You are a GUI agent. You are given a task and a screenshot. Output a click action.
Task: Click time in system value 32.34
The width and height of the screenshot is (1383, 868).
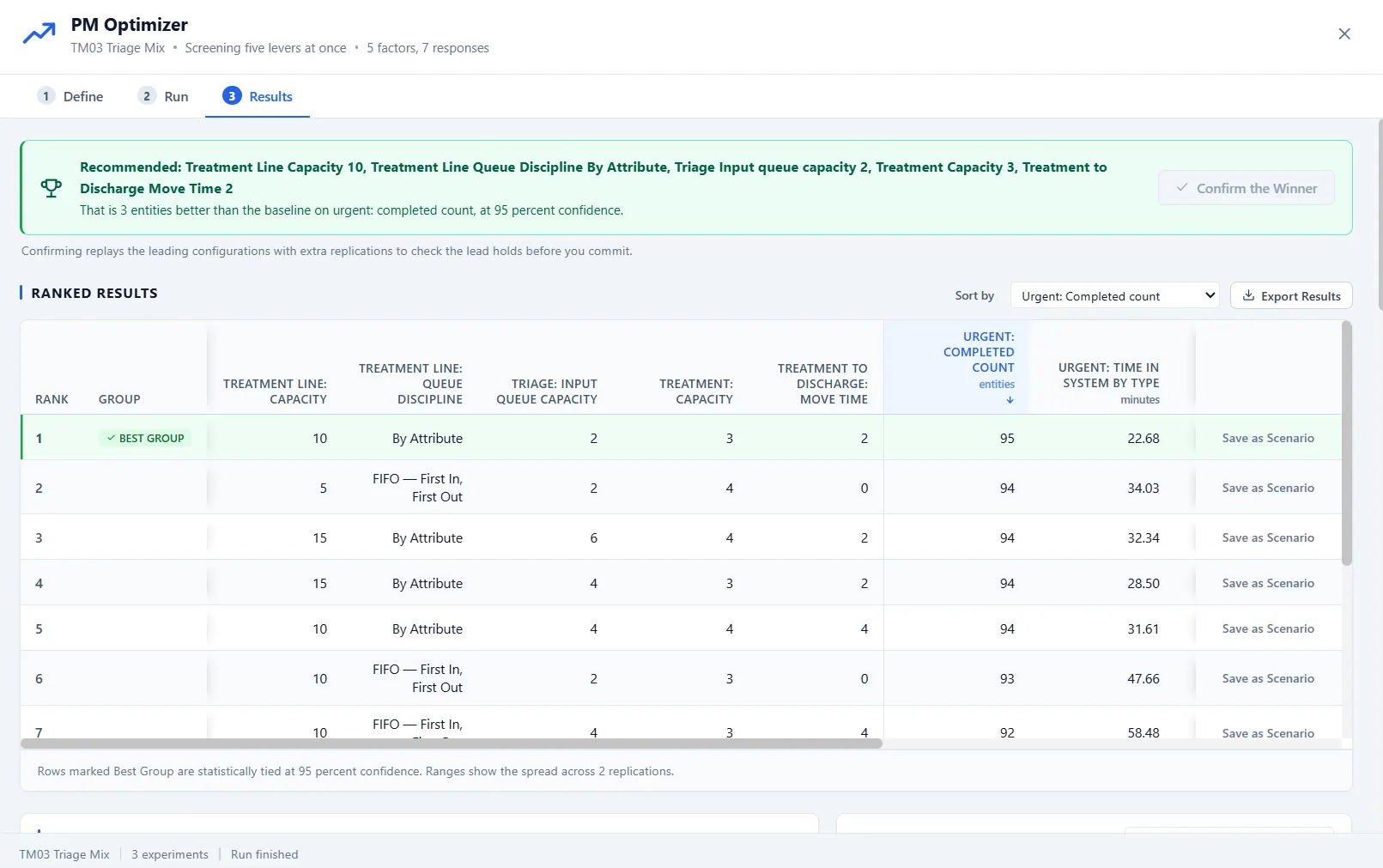(x=1143, y=537)
